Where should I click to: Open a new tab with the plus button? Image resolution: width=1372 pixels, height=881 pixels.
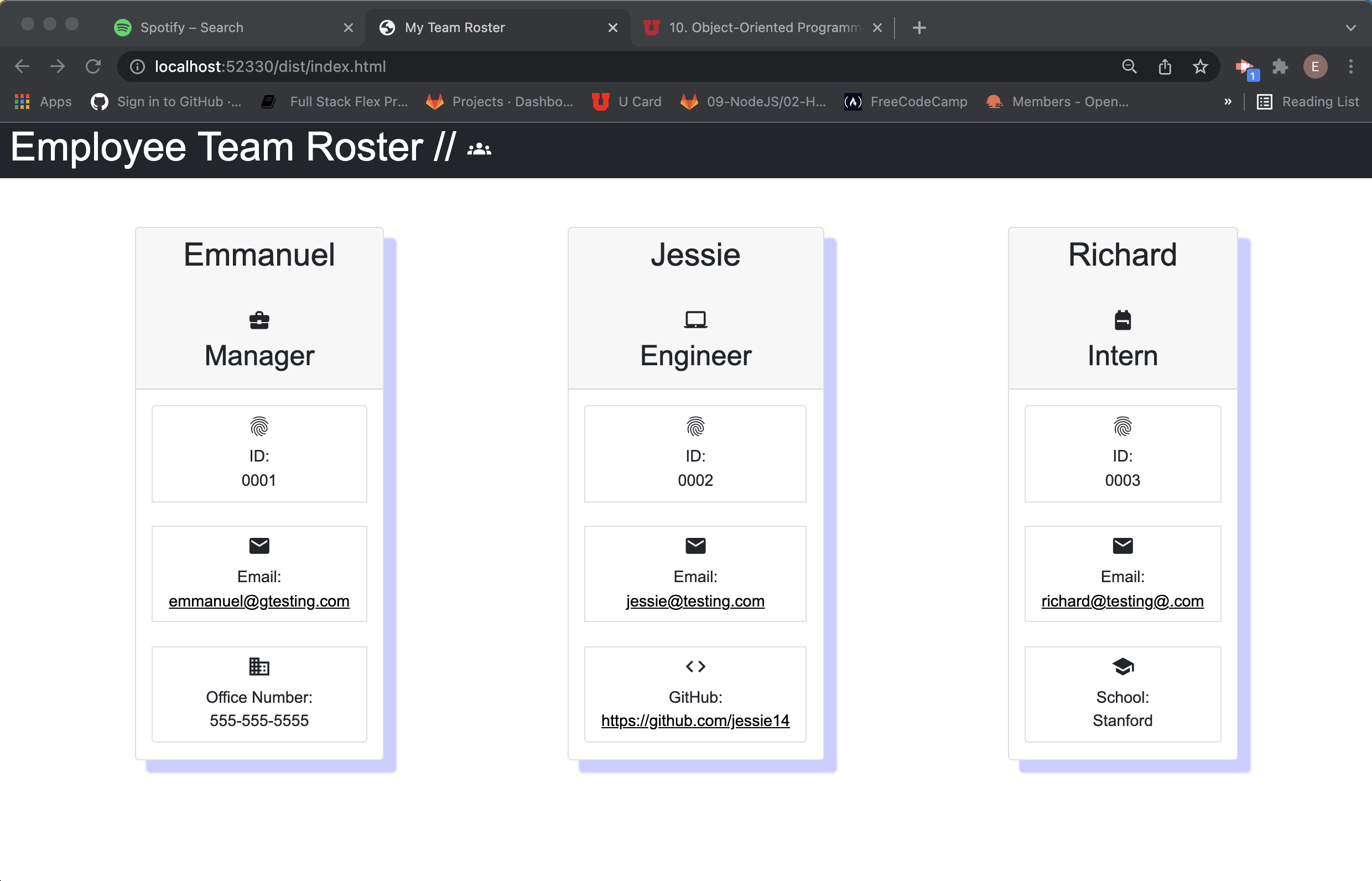919,28
